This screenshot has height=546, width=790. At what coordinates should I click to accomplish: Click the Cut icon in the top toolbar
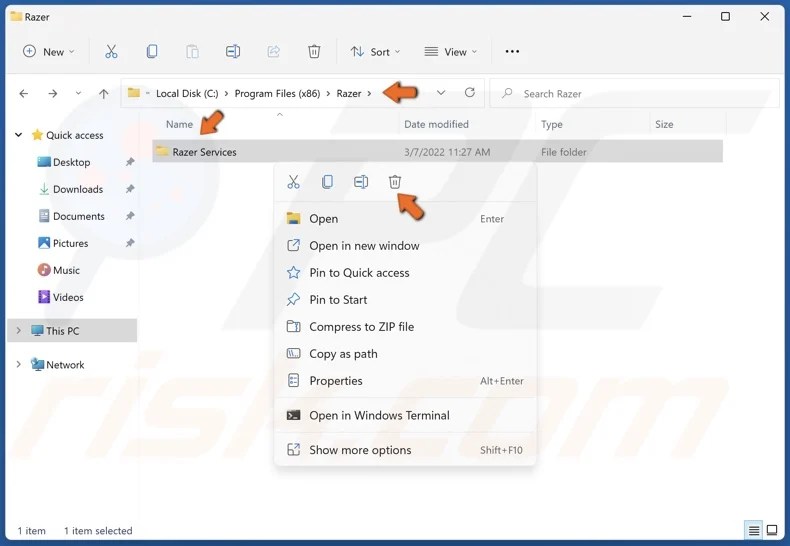(111, 51)
